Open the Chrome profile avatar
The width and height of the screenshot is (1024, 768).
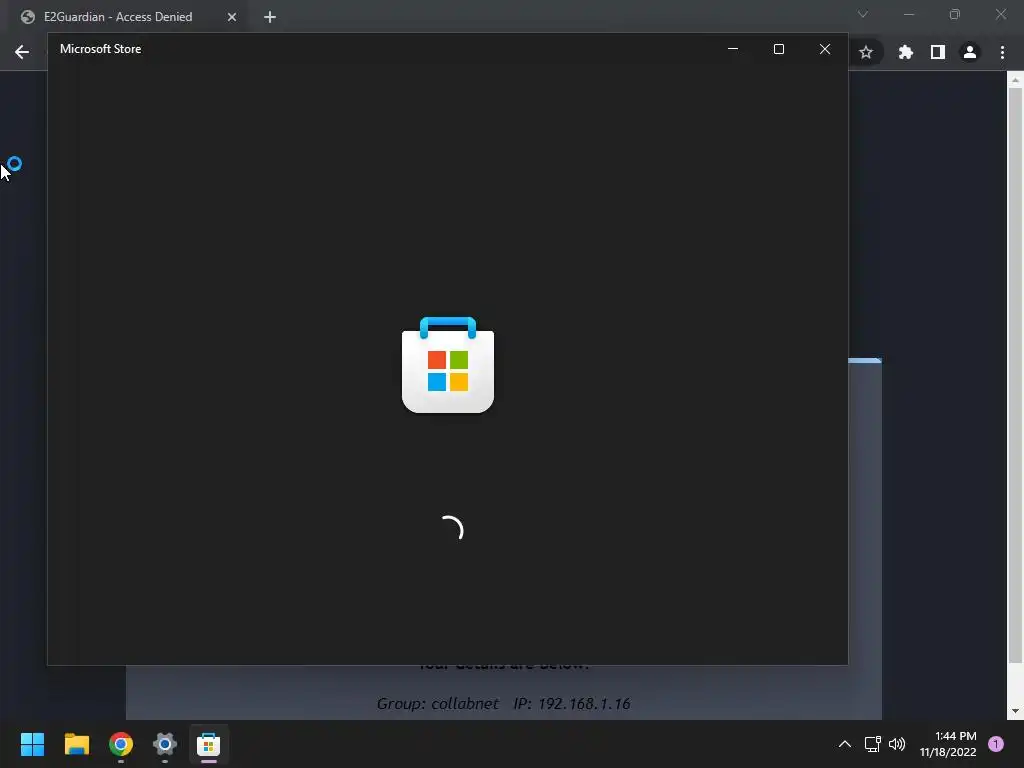pyautogui.click(x=970, y=52)
